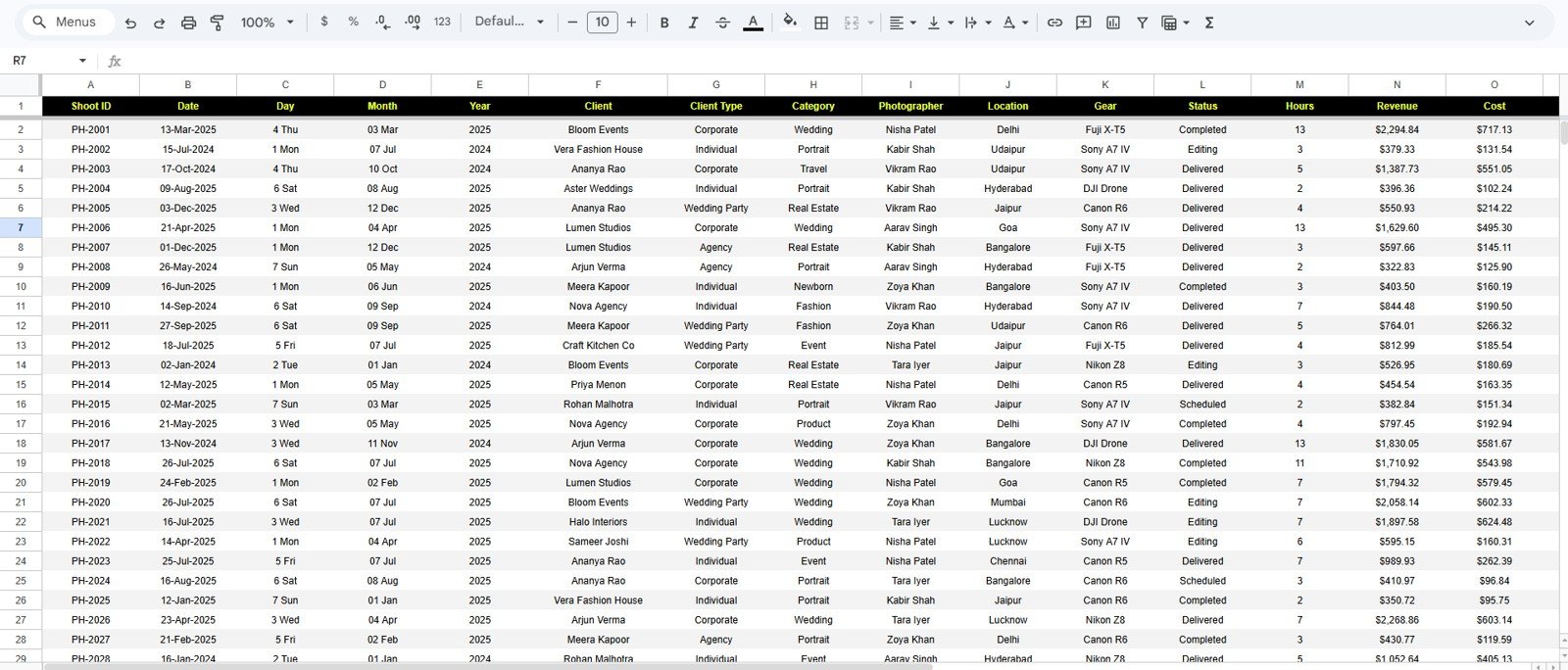Select revenue cell $2,294.84
The height and width of the screenshot is (670, 1568).
coord(1396,129)
